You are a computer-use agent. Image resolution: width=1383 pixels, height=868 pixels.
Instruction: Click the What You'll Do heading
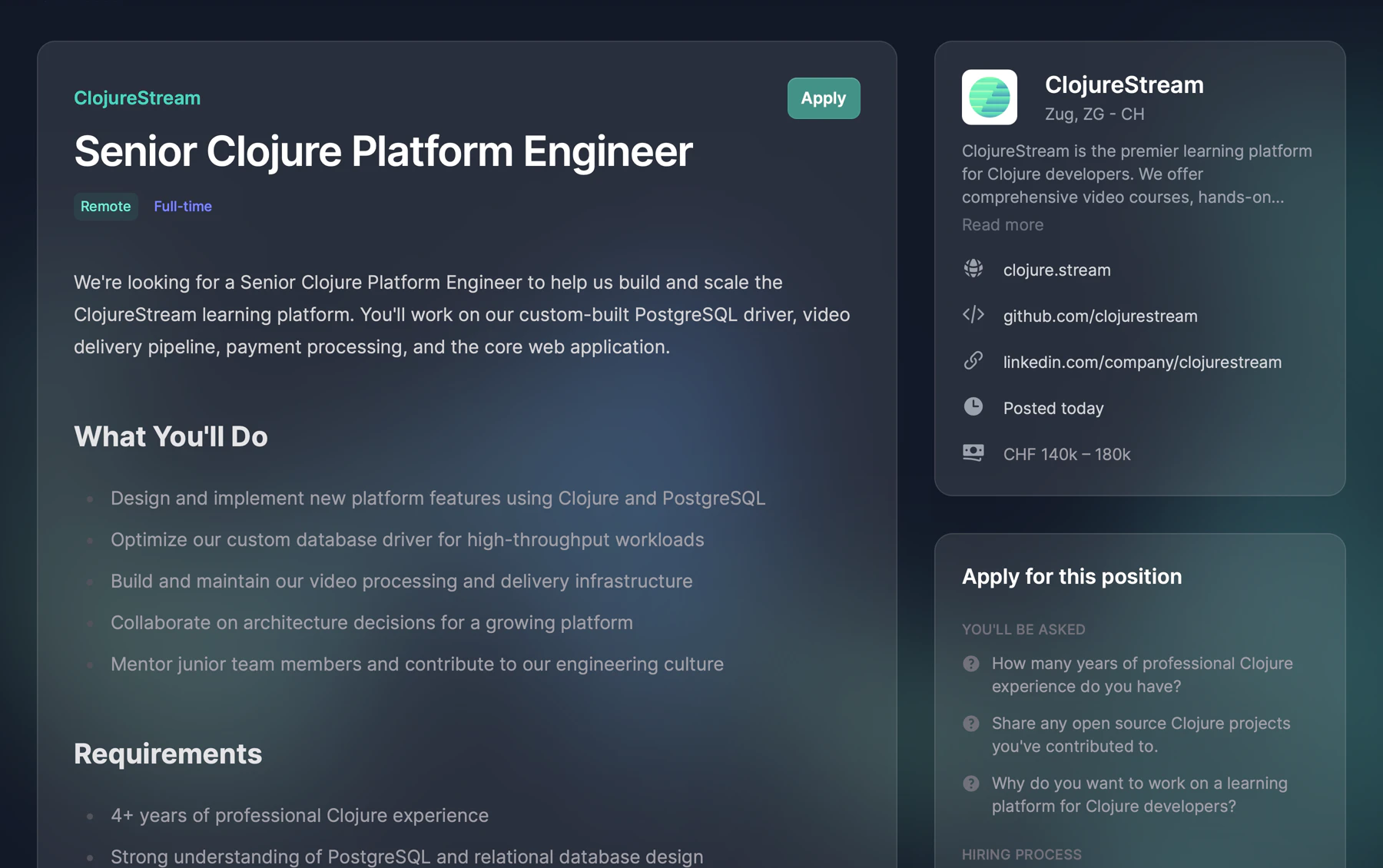pos(171,436)
